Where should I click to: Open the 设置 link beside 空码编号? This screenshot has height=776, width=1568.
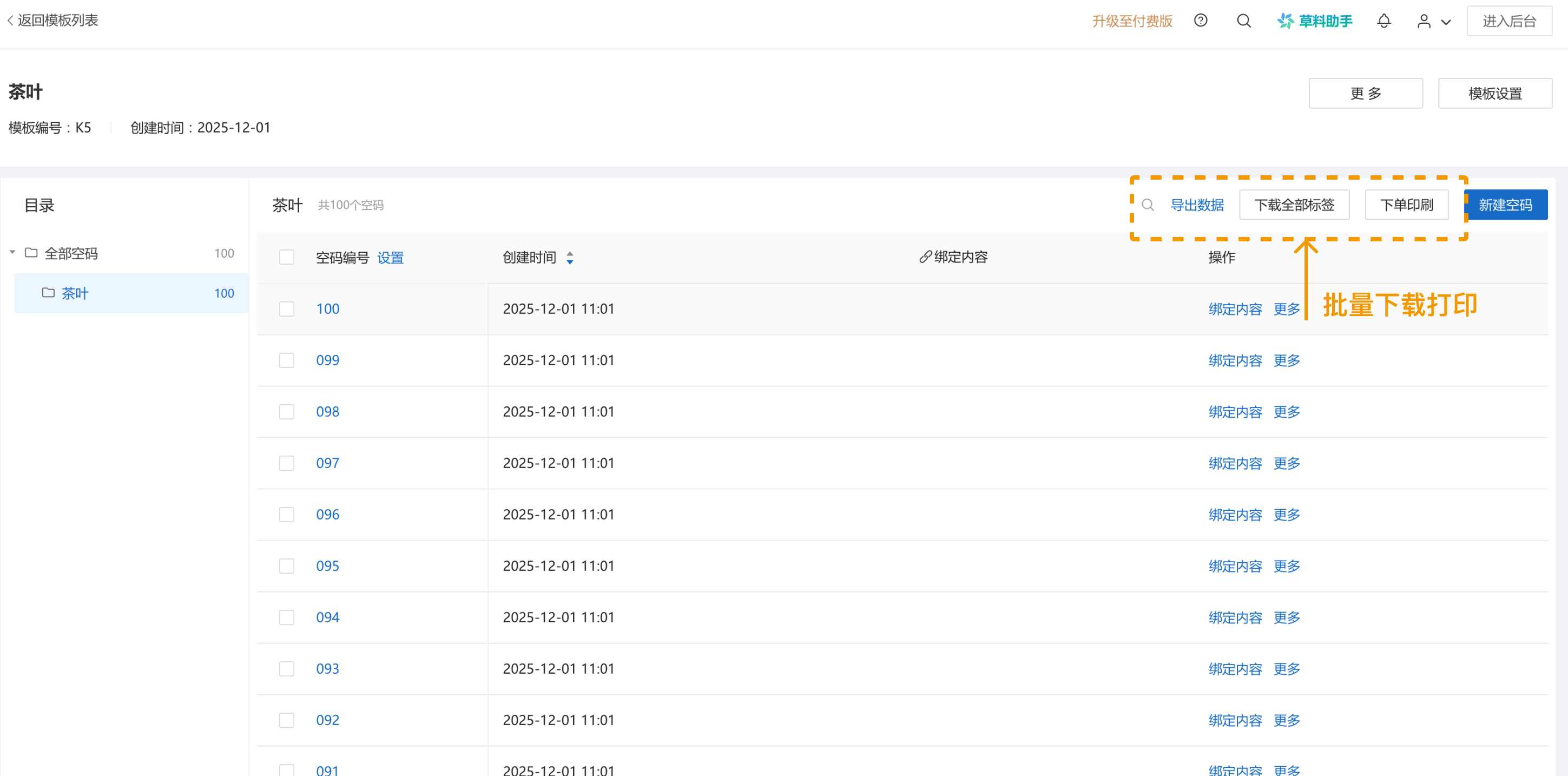pos(390,258)
